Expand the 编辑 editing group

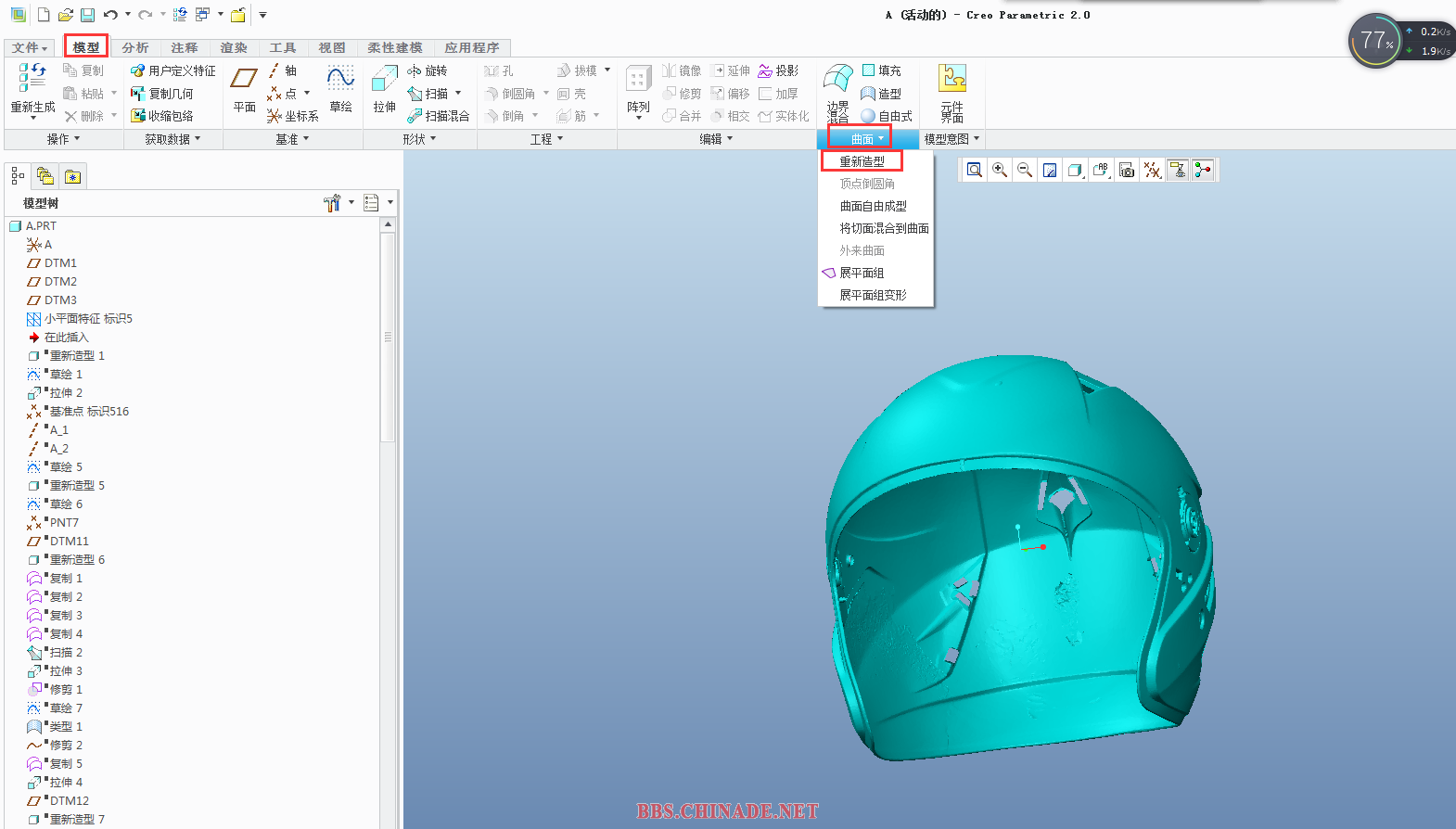(x=716, y=139)
